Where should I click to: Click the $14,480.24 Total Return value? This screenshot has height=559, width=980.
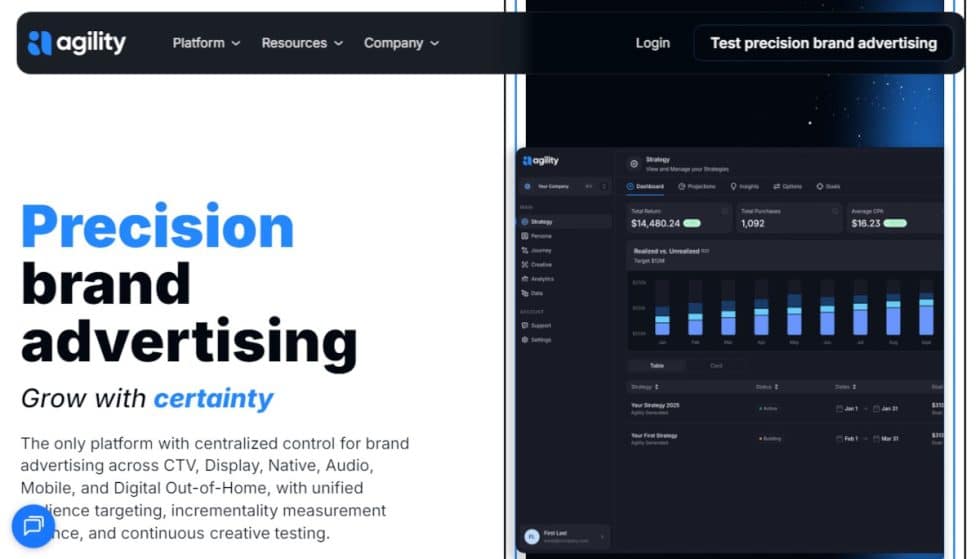click(x=655, y=223)
